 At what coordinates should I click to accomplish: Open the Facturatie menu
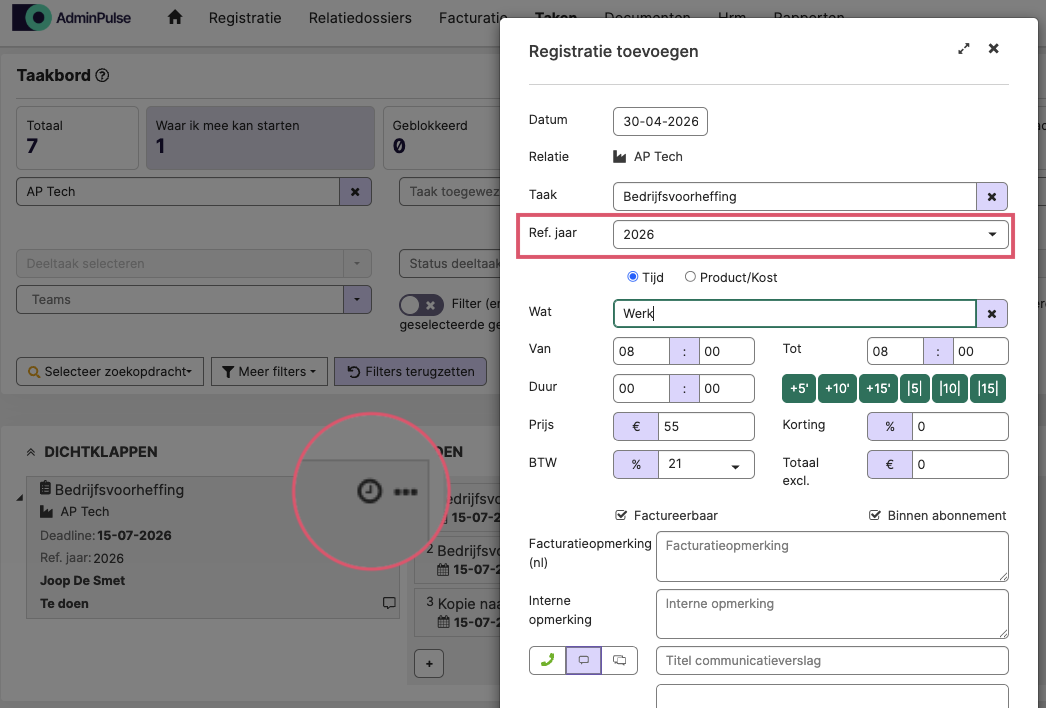[470, 18]
